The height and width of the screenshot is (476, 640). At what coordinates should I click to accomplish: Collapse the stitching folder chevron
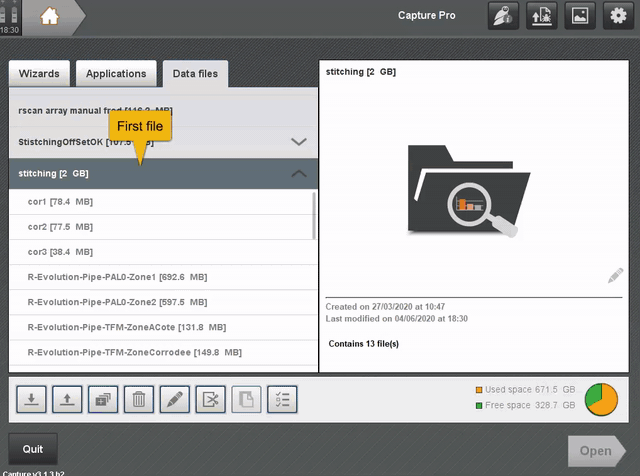tap(299, 173)
